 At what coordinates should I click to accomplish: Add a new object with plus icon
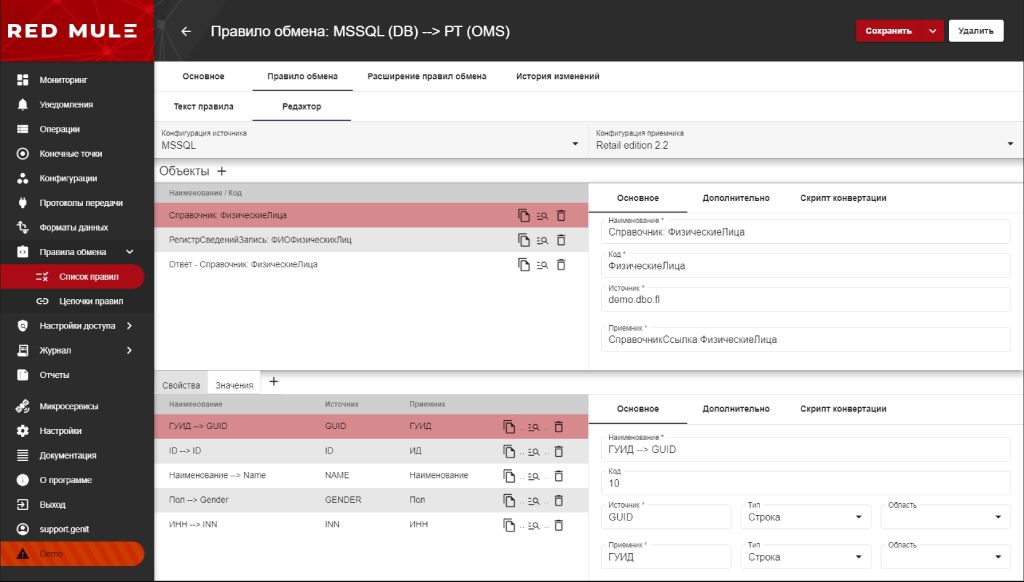point(221,171)
